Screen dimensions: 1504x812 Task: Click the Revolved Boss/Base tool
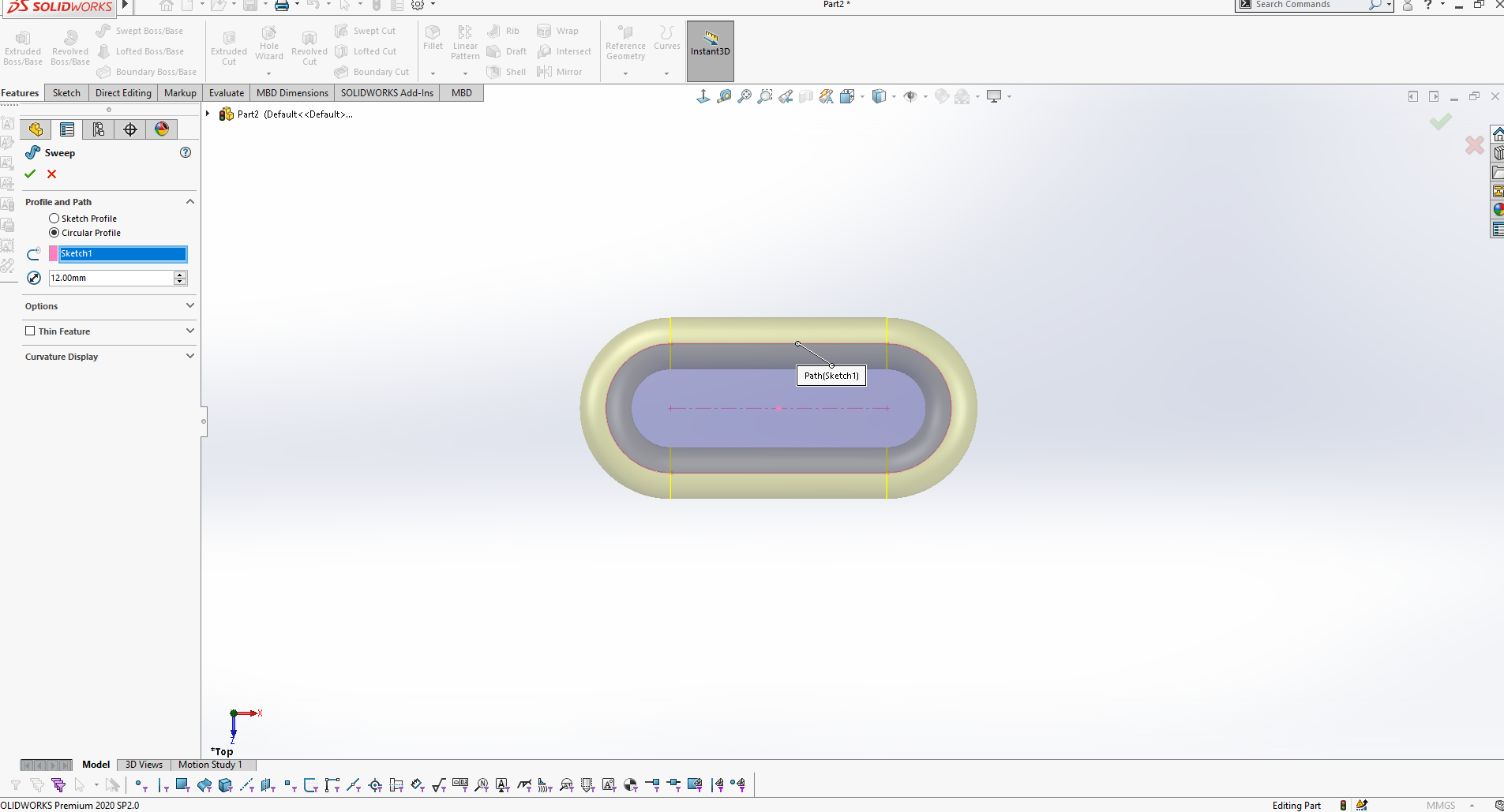click(70, 47)
